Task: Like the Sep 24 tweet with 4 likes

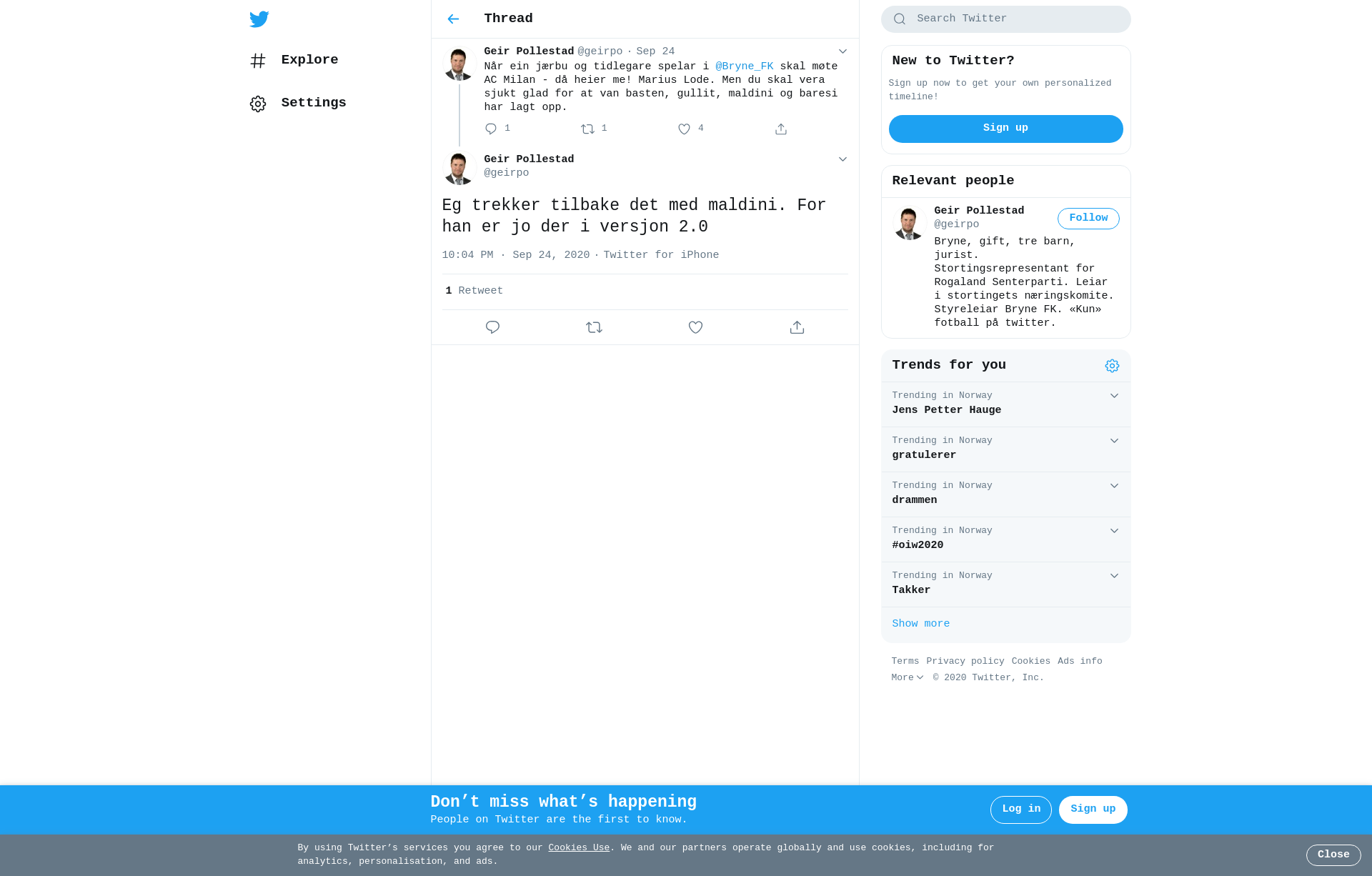Action: [684, 129]
